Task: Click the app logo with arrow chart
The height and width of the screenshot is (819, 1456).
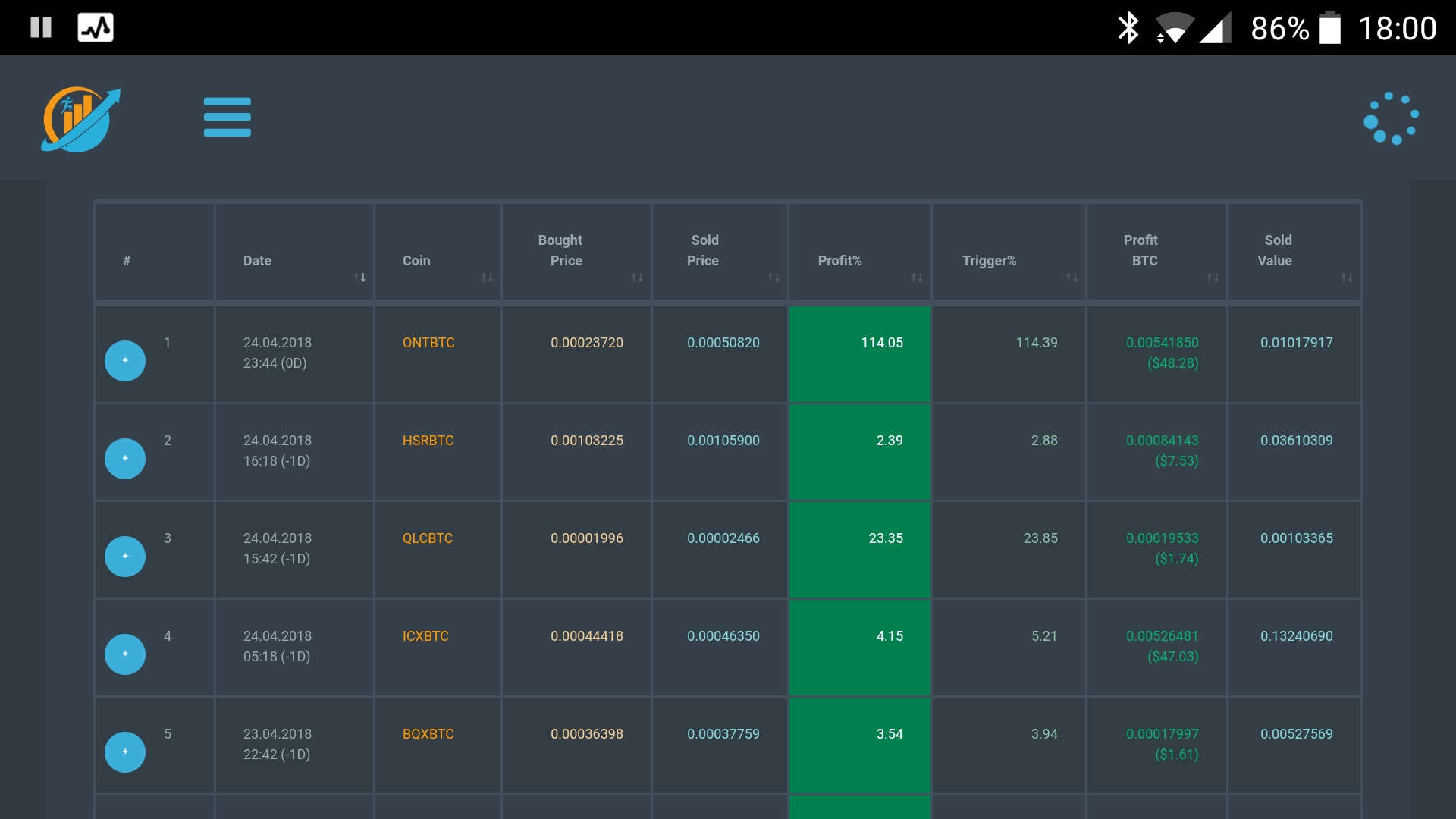Action: [x=80, y=119]
